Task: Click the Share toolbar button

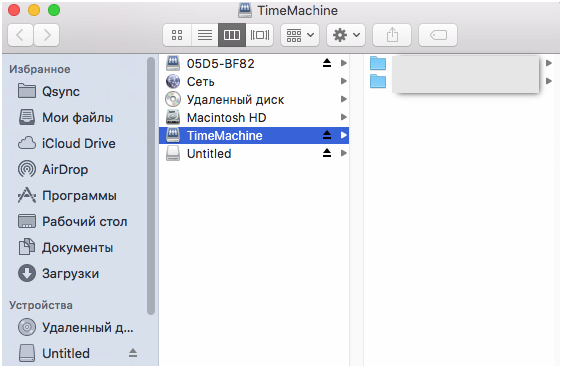Action: (x=392, y=35)
